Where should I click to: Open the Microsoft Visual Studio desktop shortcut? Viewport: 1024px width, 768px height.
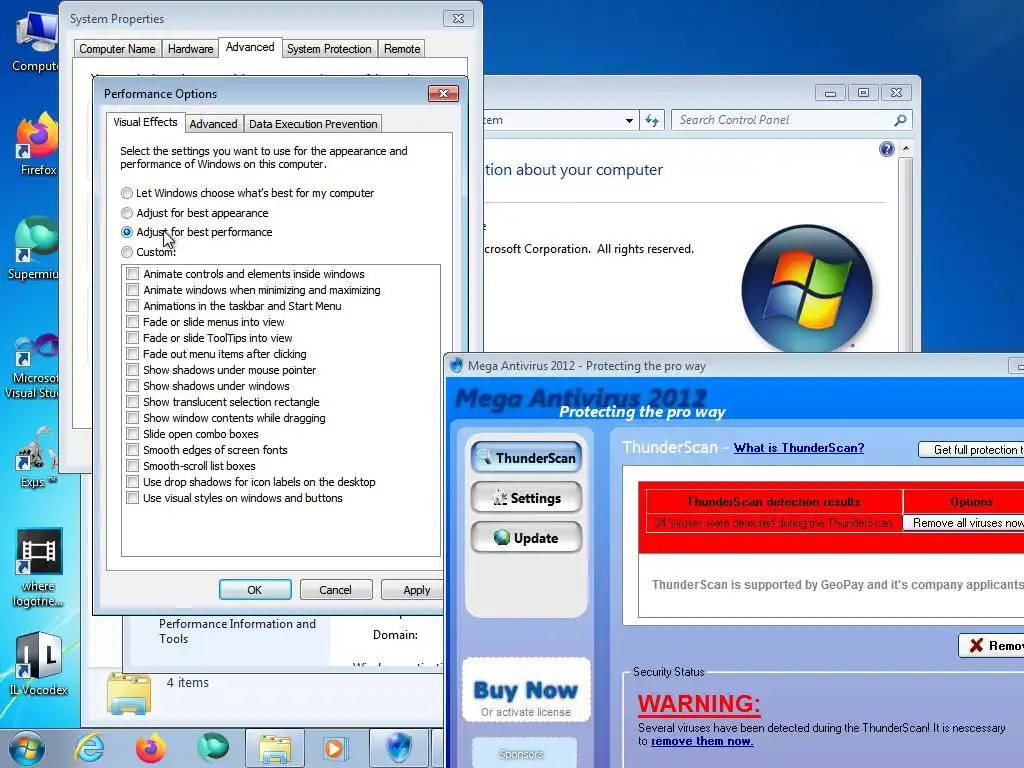click(x=33, y=366)
